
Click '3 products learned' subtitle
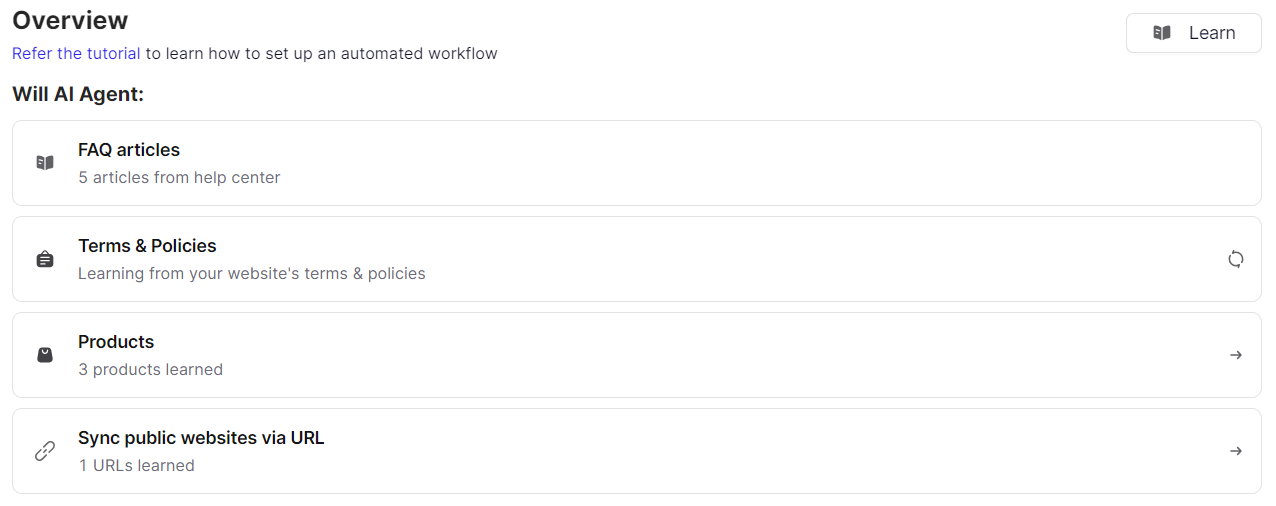150,370
